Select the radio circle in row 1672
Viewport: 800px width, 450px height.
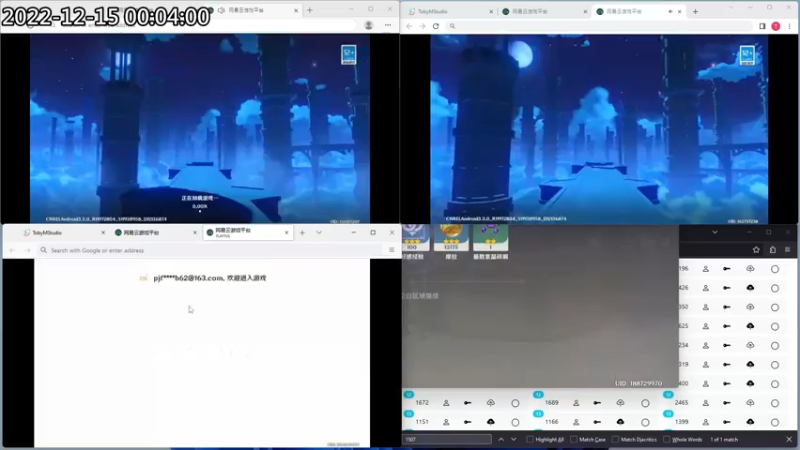(515, 404)
